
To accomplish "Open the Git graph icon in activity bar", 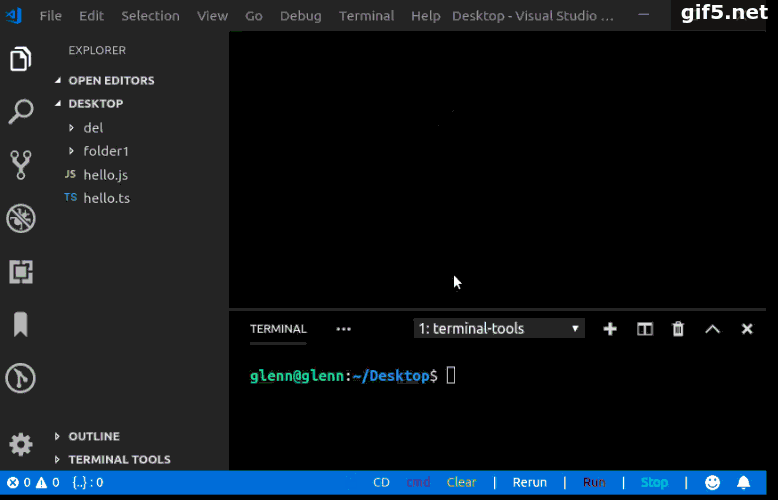I will [x=20, y=378].
